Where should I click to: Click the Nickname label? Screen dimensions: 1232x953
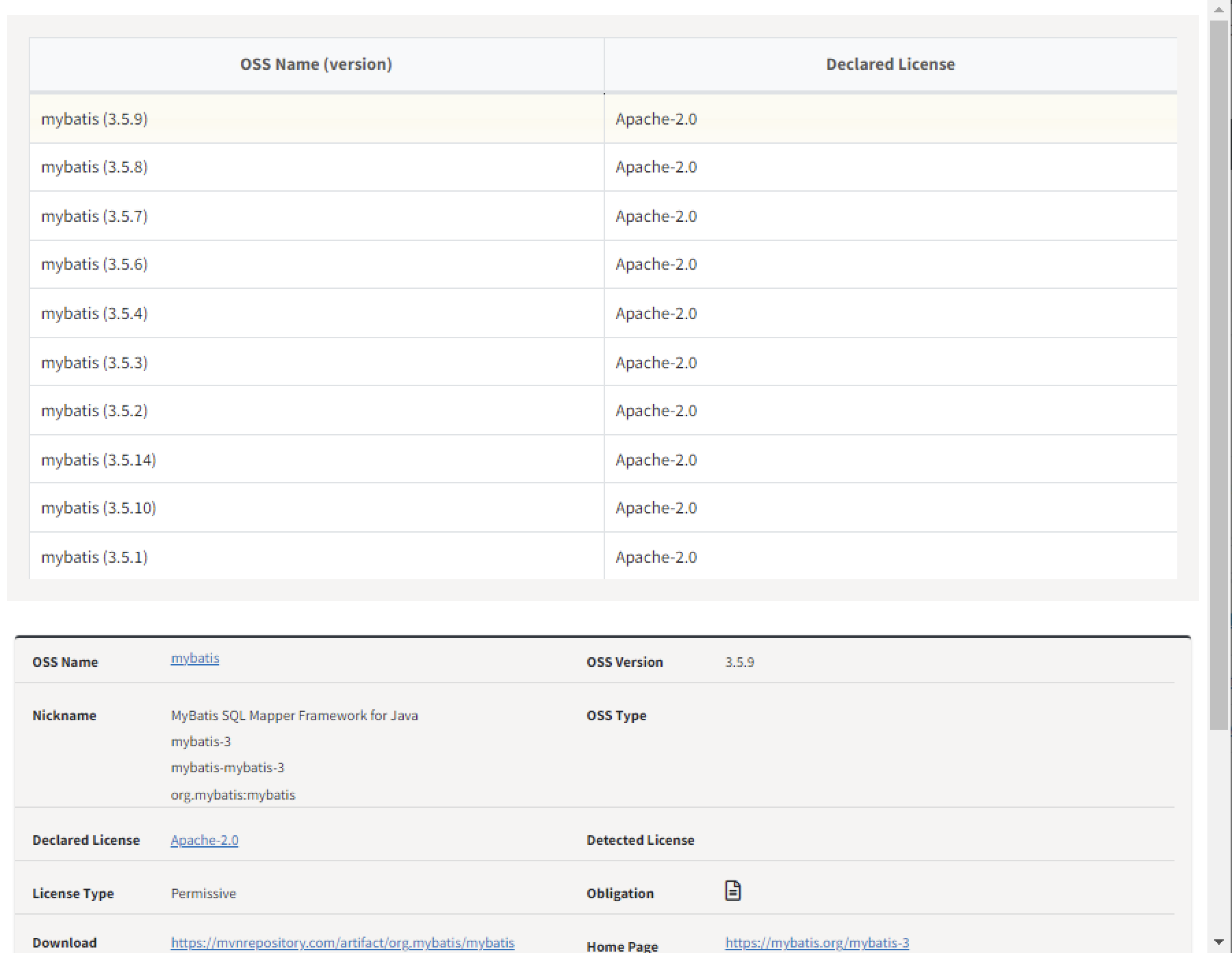click(x=64, y=715)
